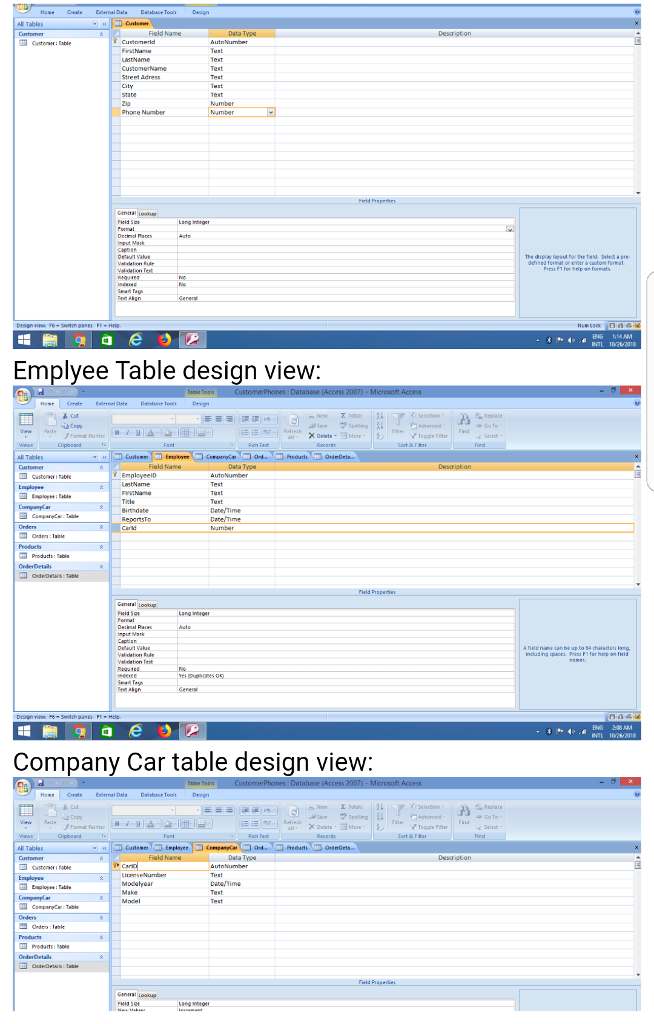Open Office button in the Company Car window

point(23,786)
